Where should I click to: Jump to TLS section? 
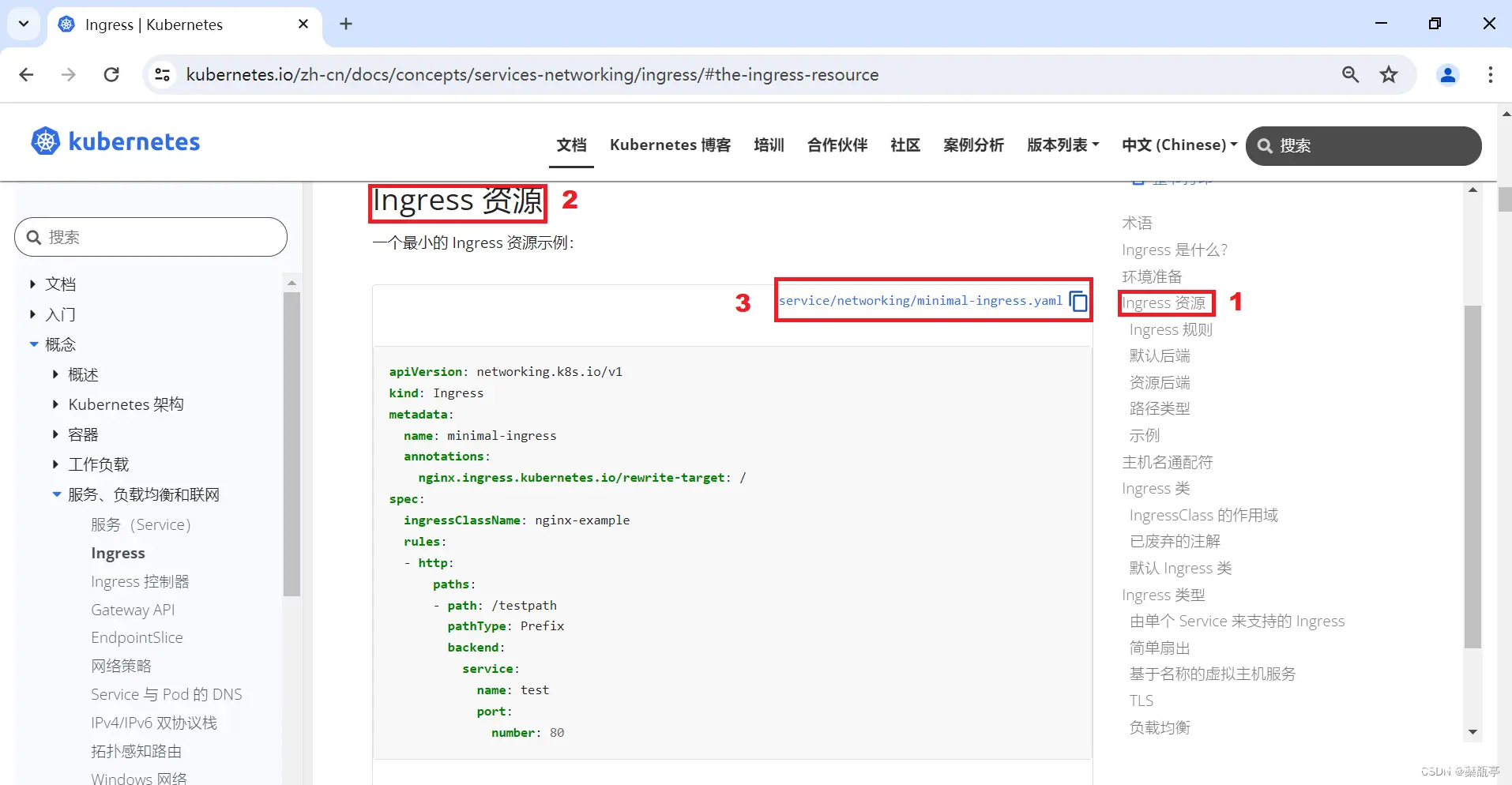1141,700
